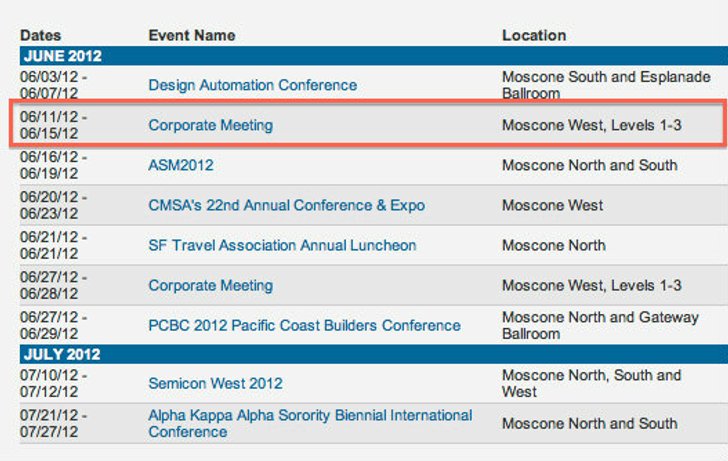Open the Corporate Meeting link for 06/11/12

click(210, 125)
